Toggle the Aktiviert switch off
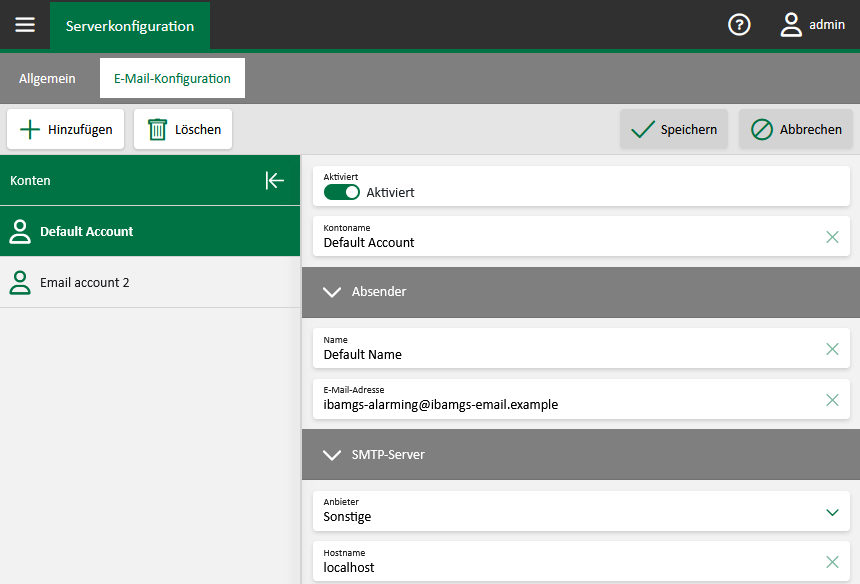This screenshot has height=584, width=860. coord(341,192)
